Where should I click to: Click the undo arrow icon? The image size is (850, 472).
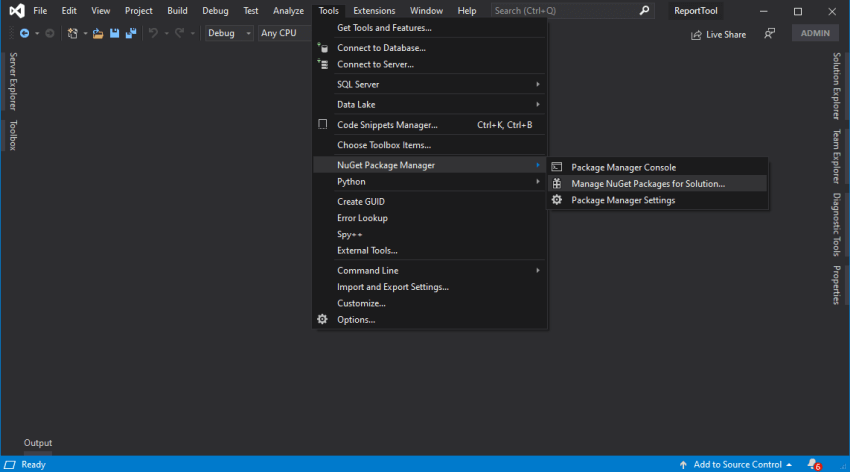[153, 33]
